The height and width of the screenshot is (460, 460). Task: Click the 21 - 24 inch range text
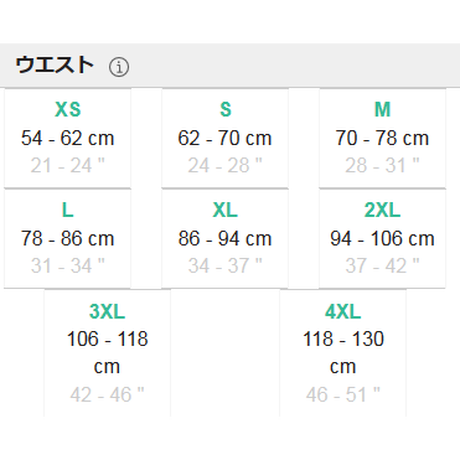pos(68,165)
